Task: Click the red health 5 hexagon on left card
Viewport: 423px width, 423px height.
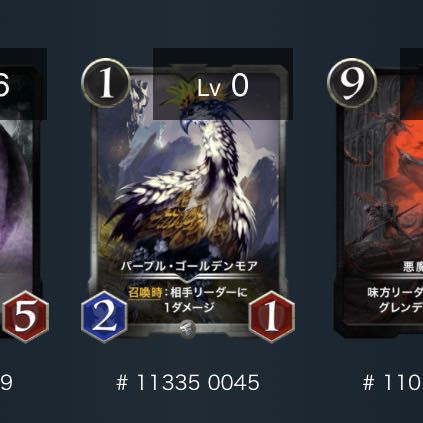Action: [x=26, y=317]
